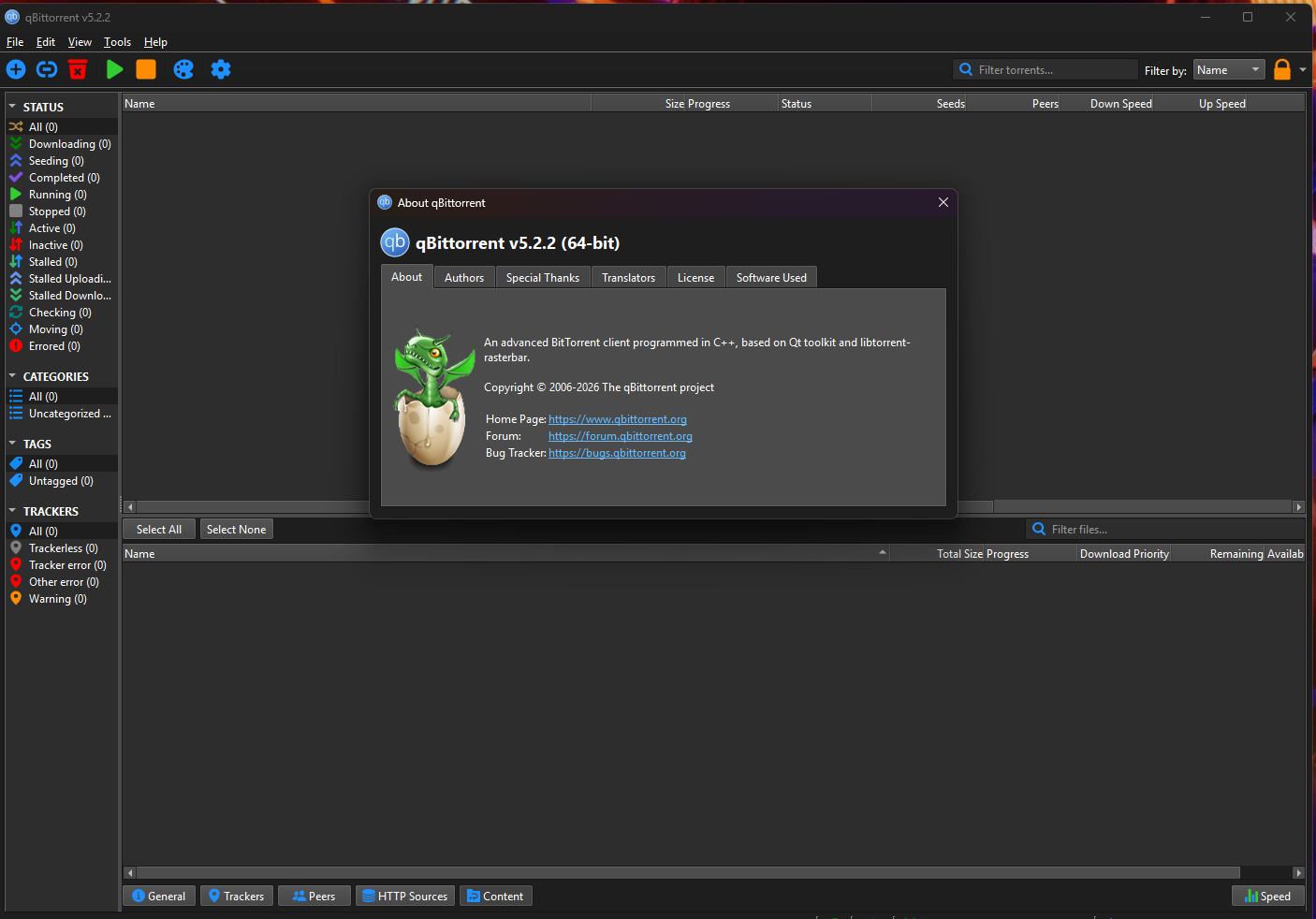Open the blue film reel toolbar icon
The width and height of the screenshot is (1316, 919).
(183, 69)
